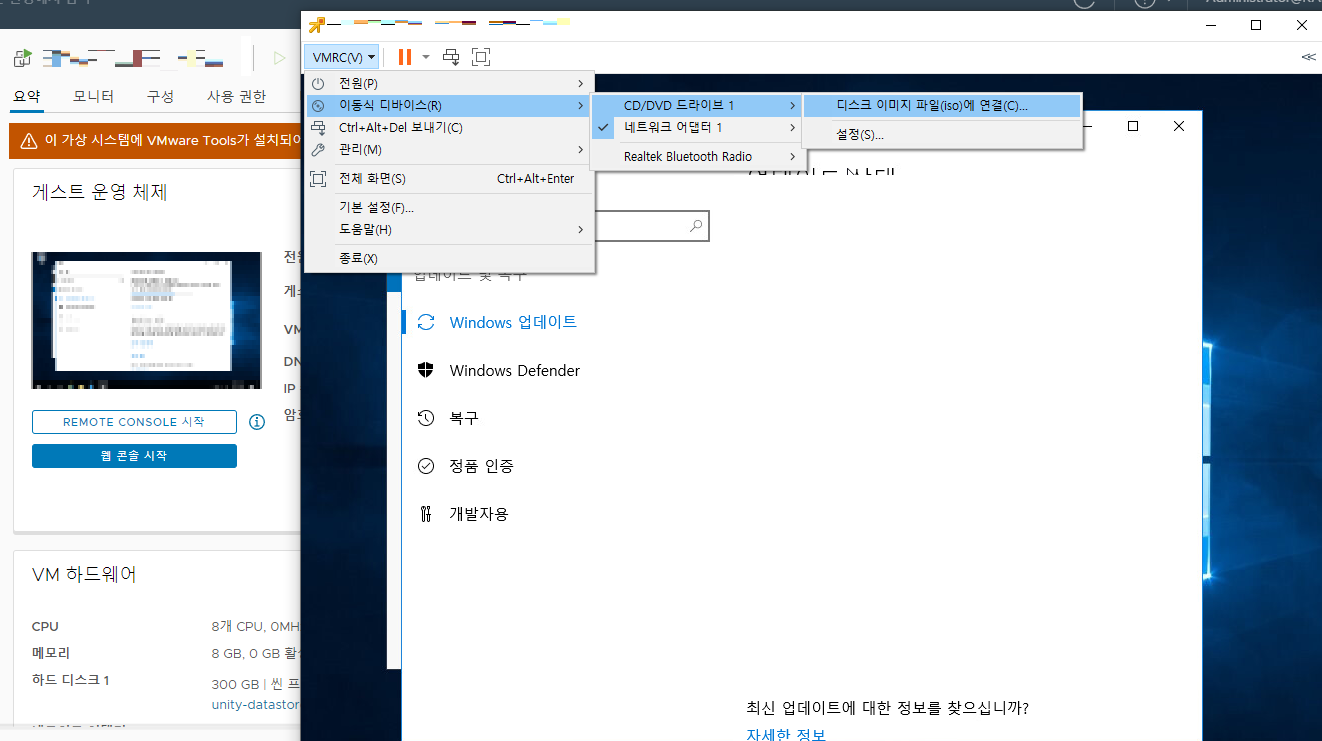This screenshot has width=1322, height=741.
Task: Choose 디스크 이미지 파일(iso)에 연결(C)...
Action: click(943, 105)
